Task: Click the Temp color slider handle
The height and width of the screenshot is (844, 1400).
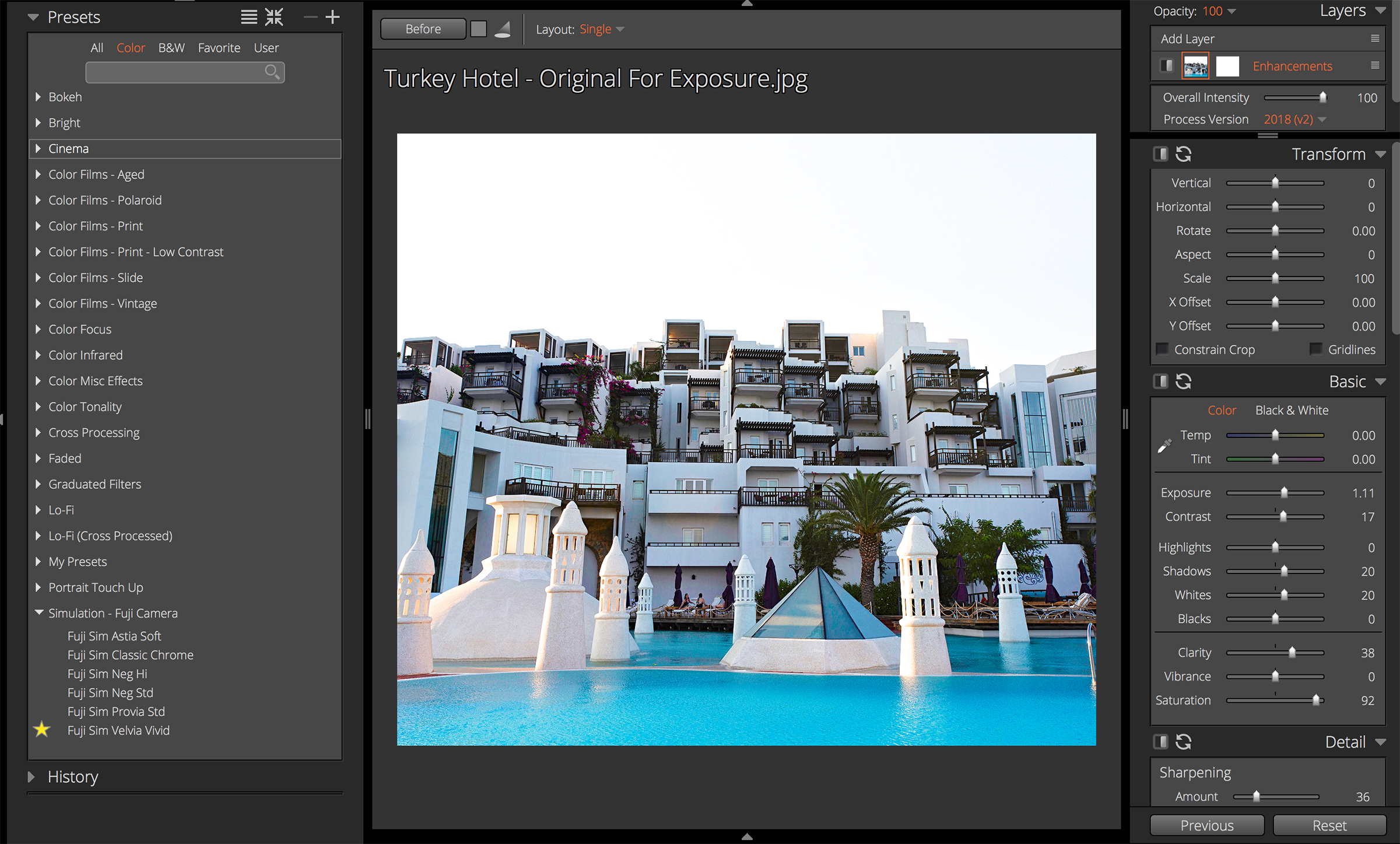Action: (1275, 435)
